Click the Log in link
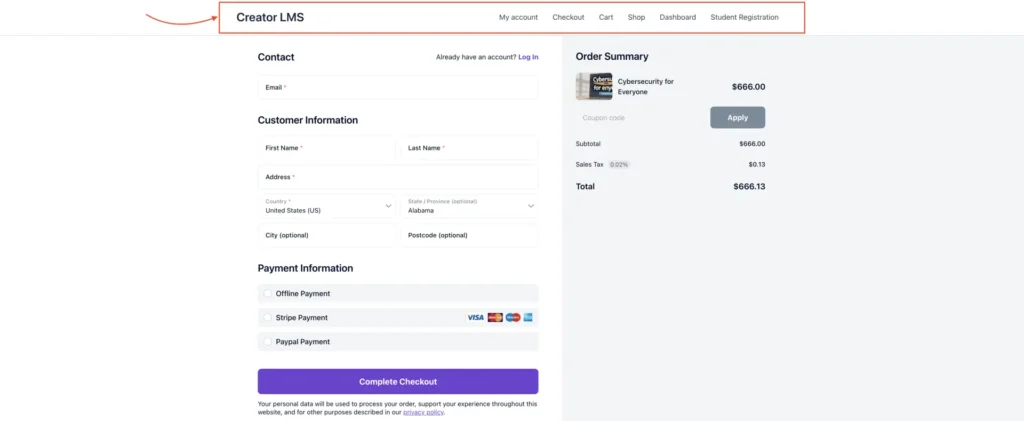This screenshot has width=1024, height=421. point(528,57)
